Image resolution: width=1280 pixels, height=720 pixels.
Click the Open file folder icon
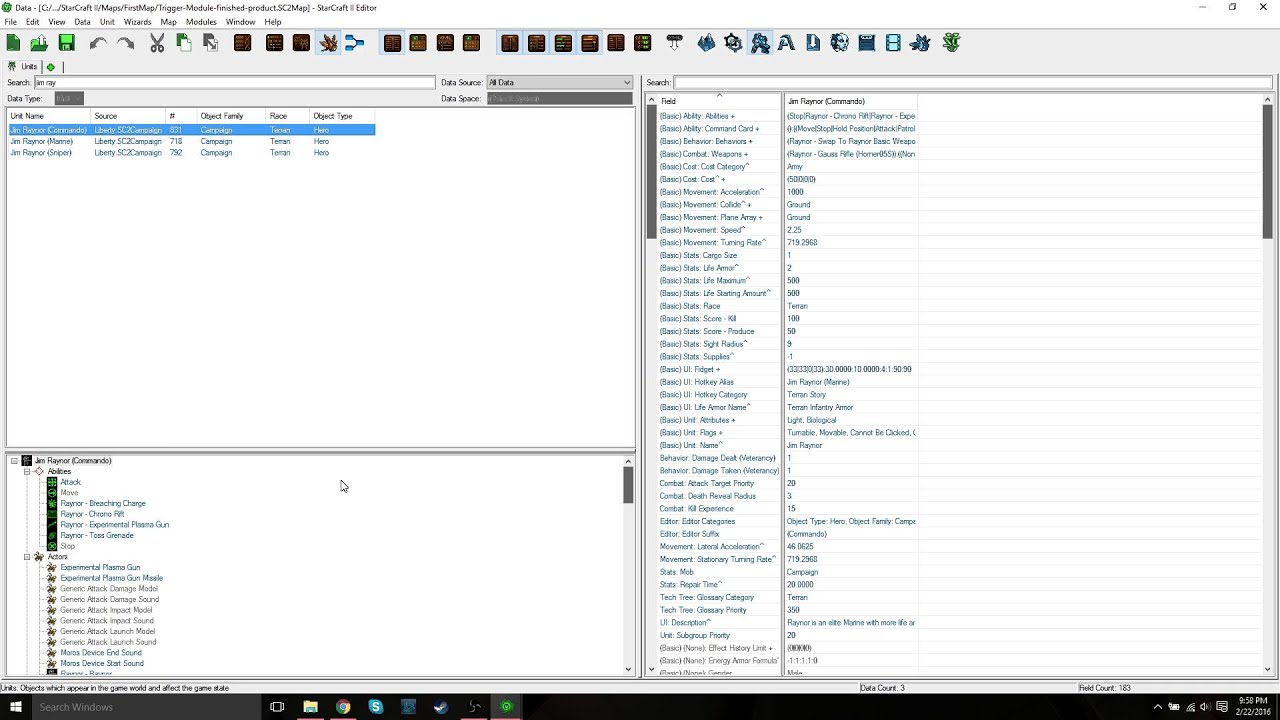click(39, 43)
